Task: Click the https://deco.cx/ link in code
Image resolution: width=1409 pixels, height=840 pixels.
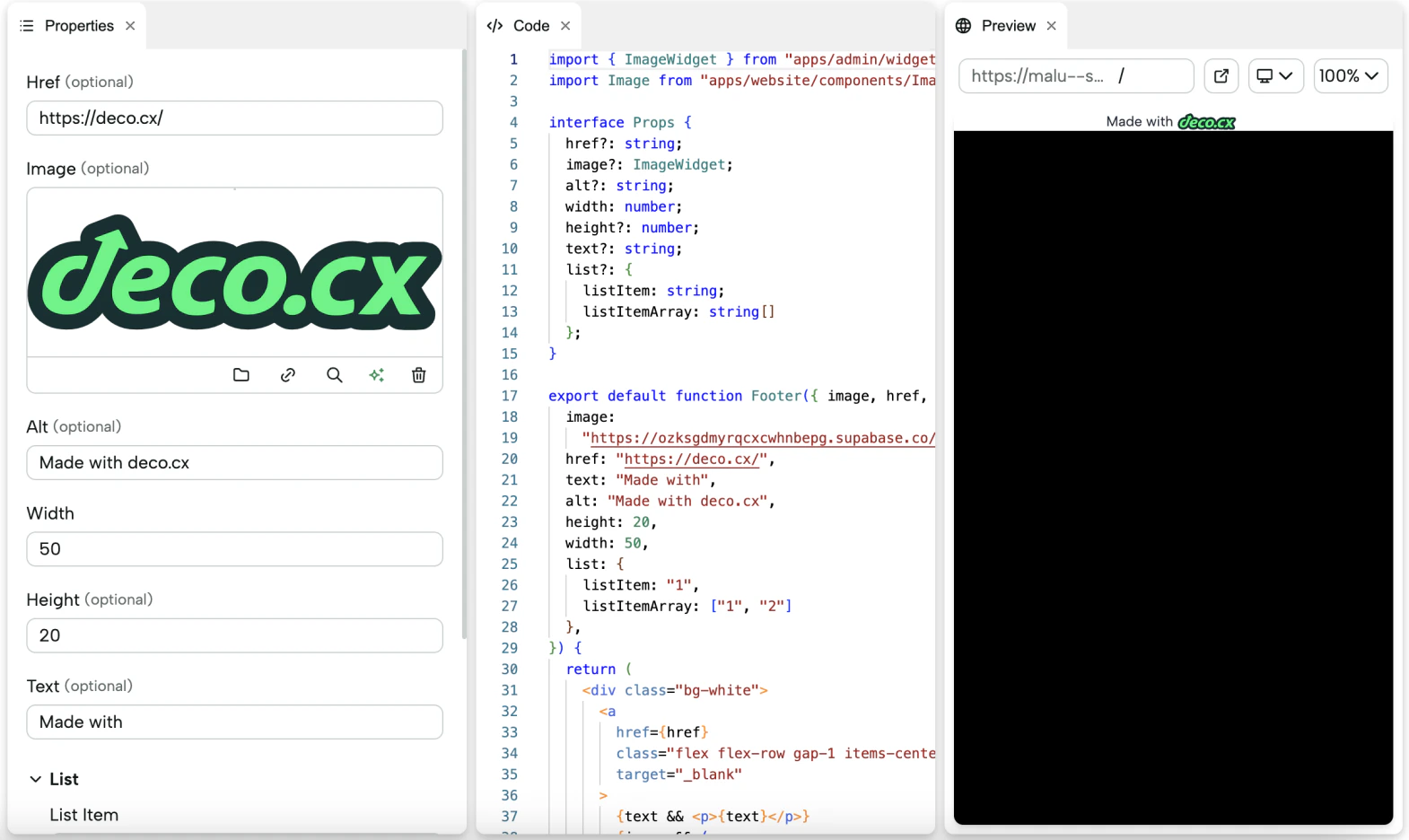Action: (692, 459)
